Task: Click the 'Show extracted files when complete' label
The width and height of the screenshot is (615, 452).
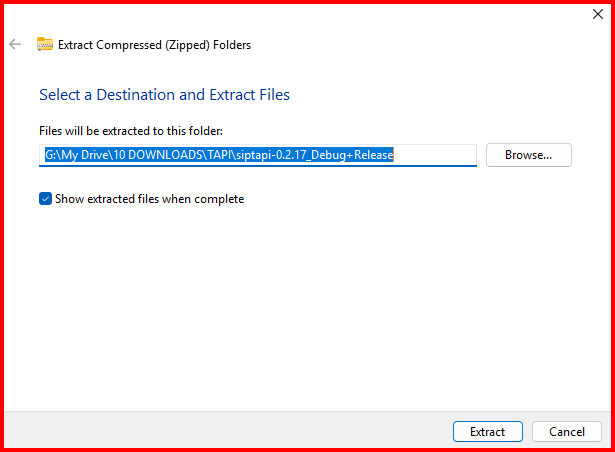Action: (x=149, y=199)
